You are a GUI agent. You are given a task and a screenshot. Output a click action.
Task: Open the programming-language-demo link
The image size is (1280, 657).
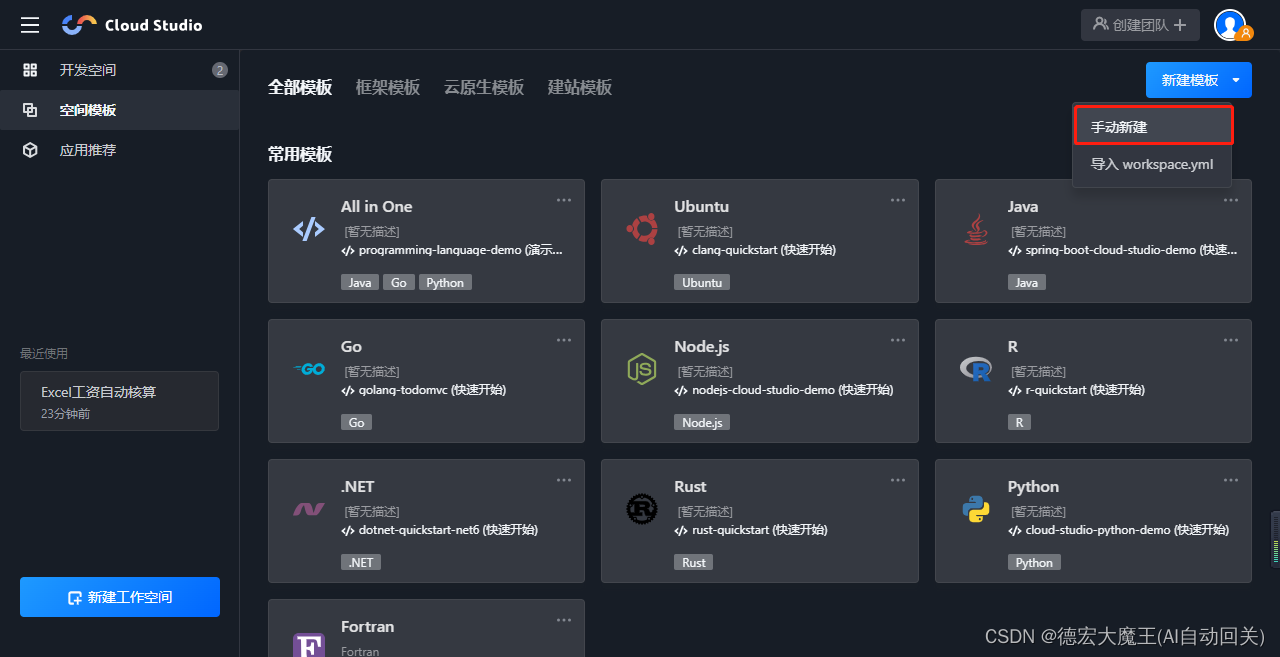[452, 250]
